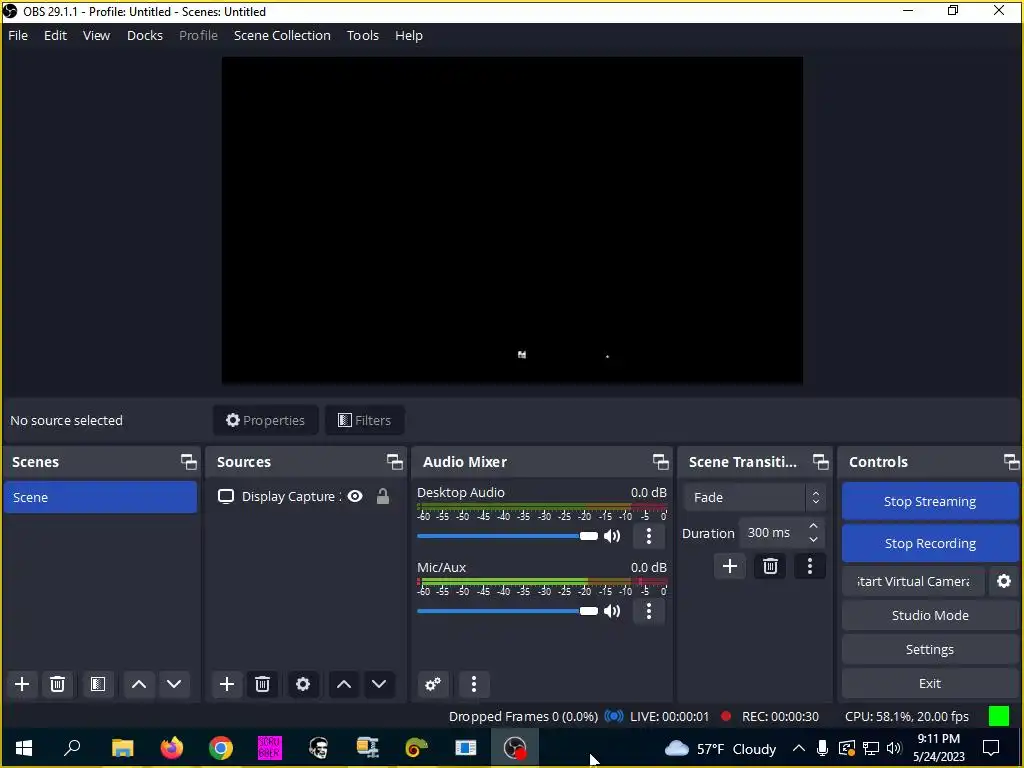Open Desktop Audio three-dot options
This screenshot has height=768, width=1024.
(x=648, y=536)
